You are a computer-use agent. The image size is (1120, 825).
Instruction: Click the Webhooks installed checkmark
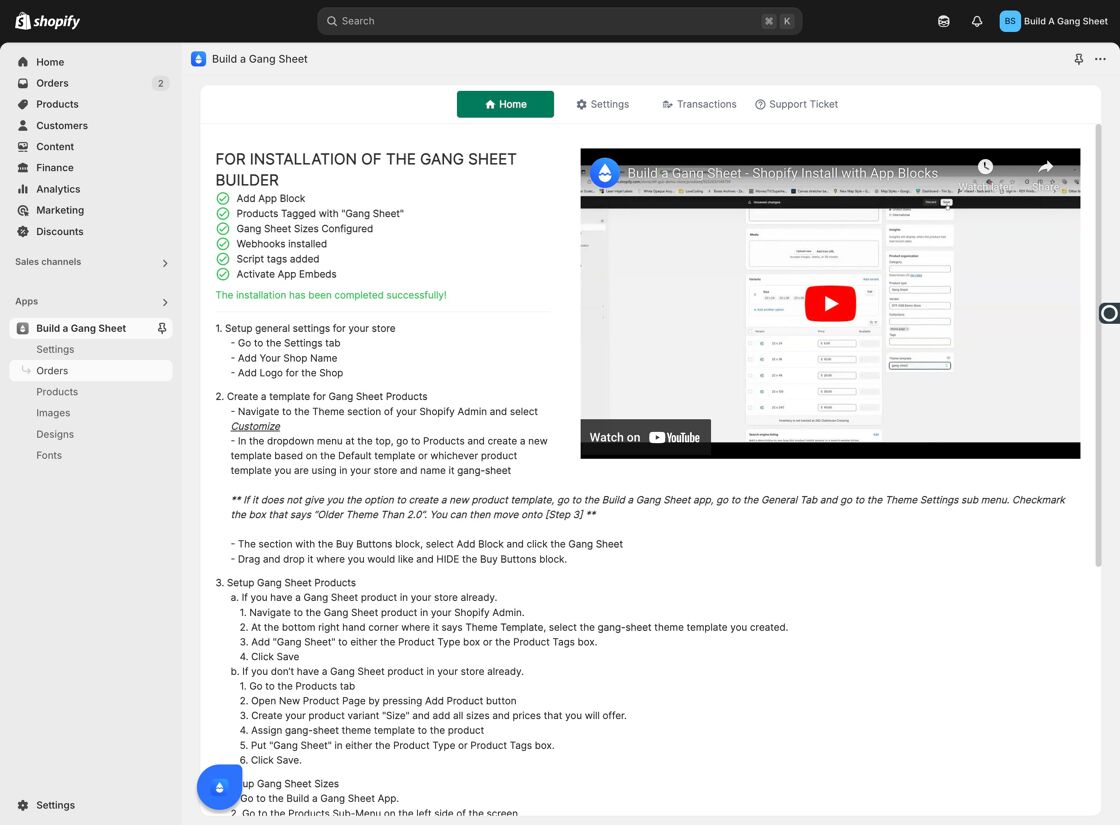coord(223,244)
